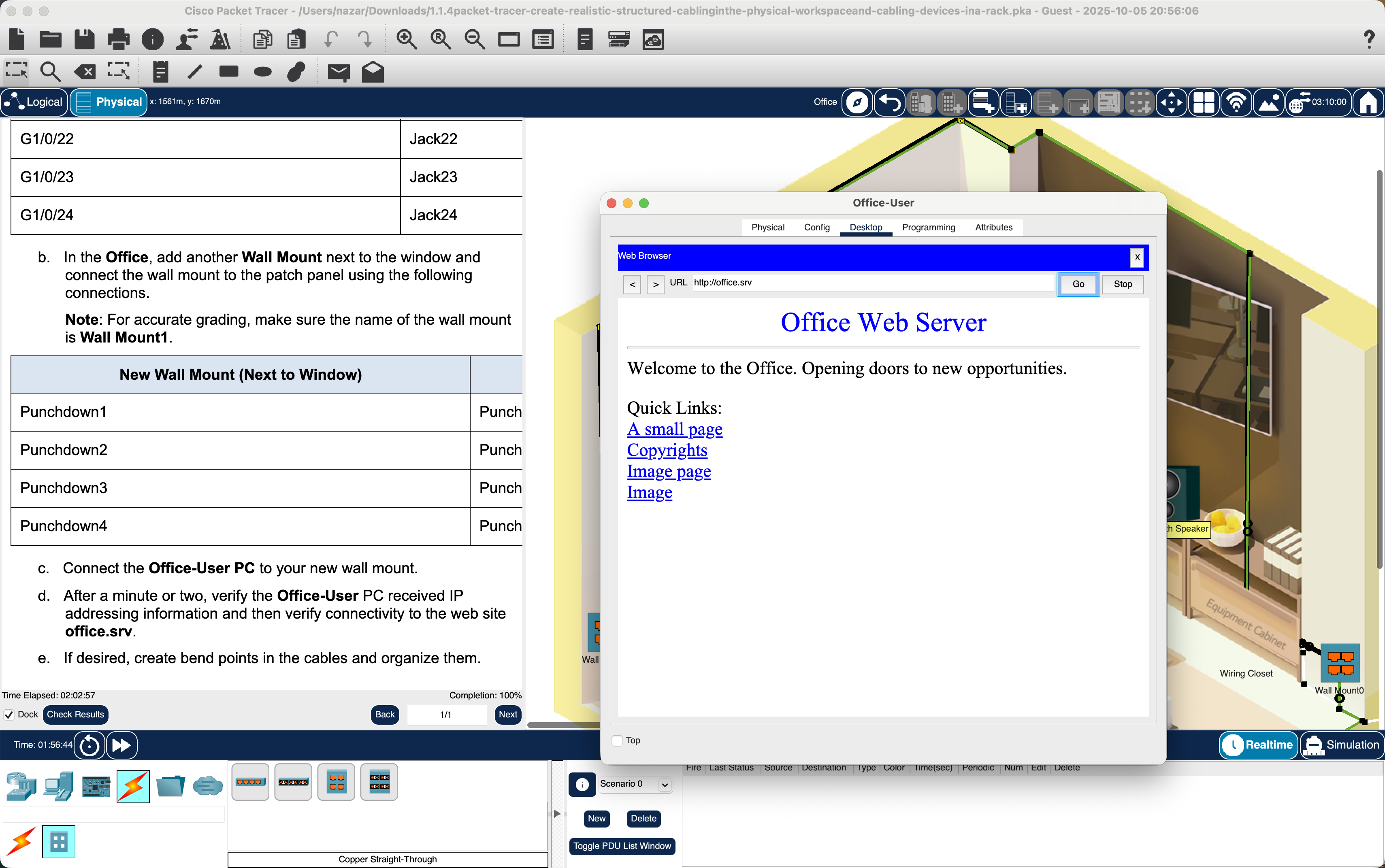Image resolution: width=1385 pixels, height=868 pixels.
Task: Reset zoom with the magnifier R icon
Action: click(441, 39)
